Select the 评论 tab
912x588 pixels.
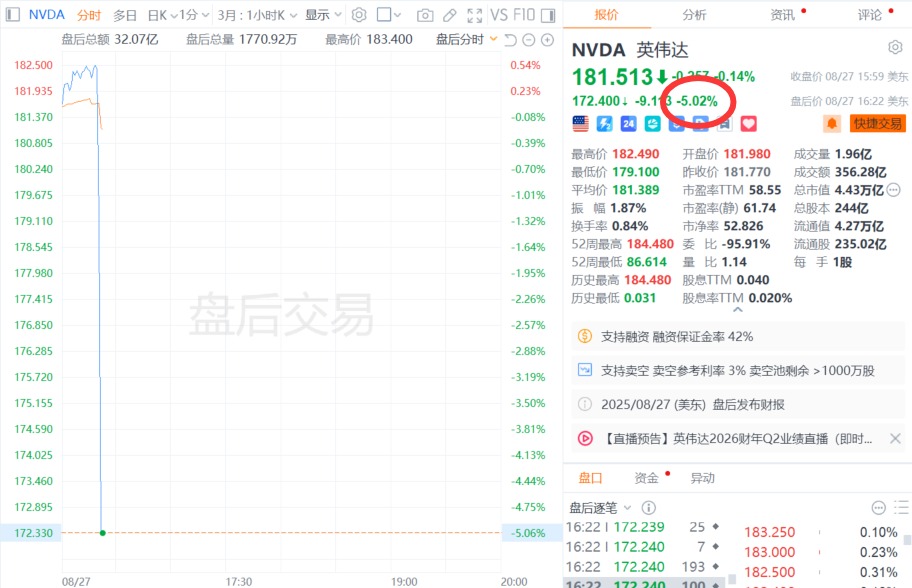(870, 15)
